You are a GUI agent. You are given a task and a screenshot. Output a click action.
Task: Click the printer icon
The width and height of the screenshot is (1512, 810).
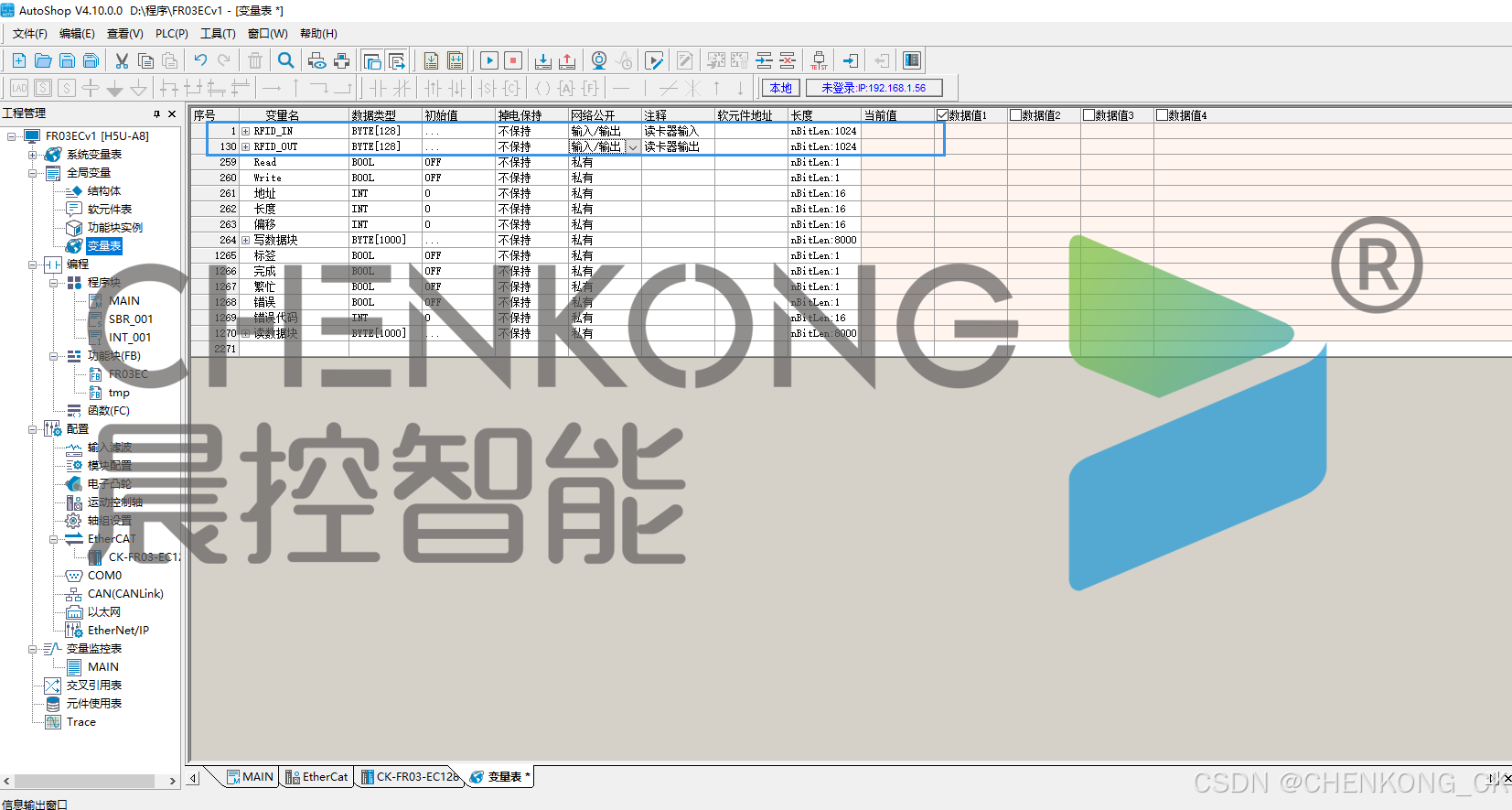[341, 60]
